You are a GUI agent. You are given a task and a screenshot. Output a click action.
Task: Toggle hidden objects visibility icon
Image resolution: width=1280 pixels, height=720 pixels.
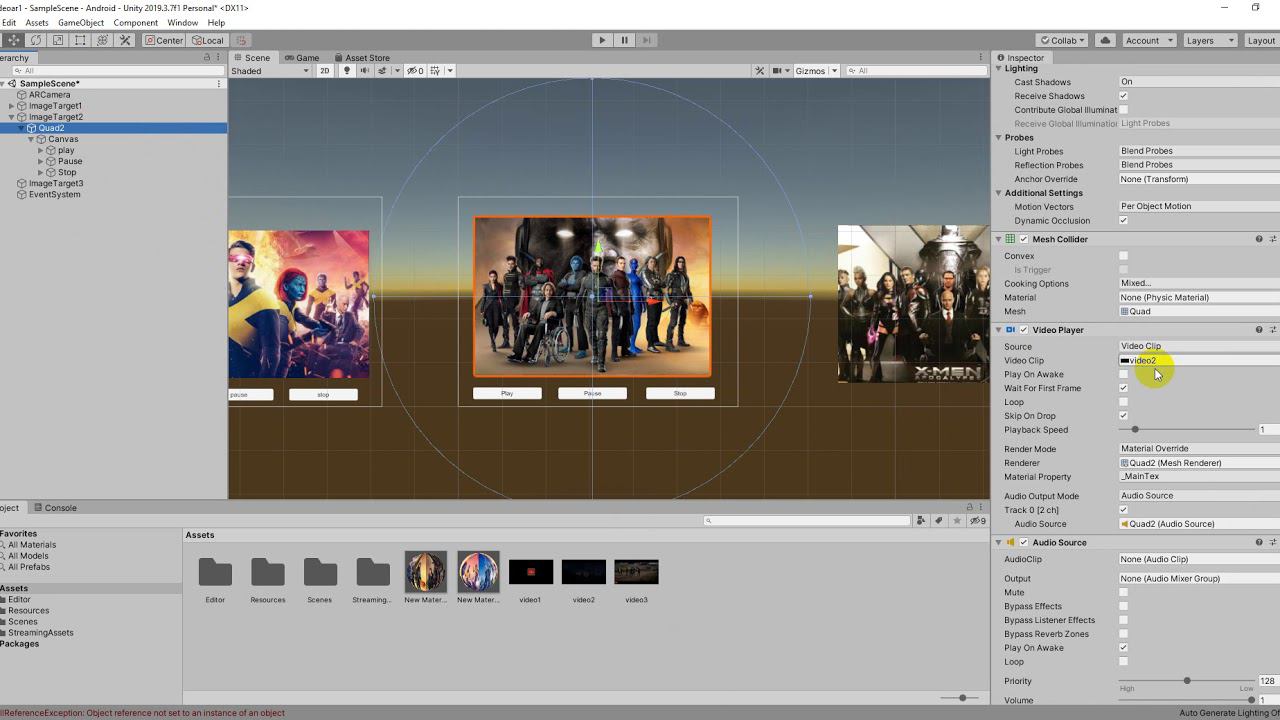coord(415,71)
